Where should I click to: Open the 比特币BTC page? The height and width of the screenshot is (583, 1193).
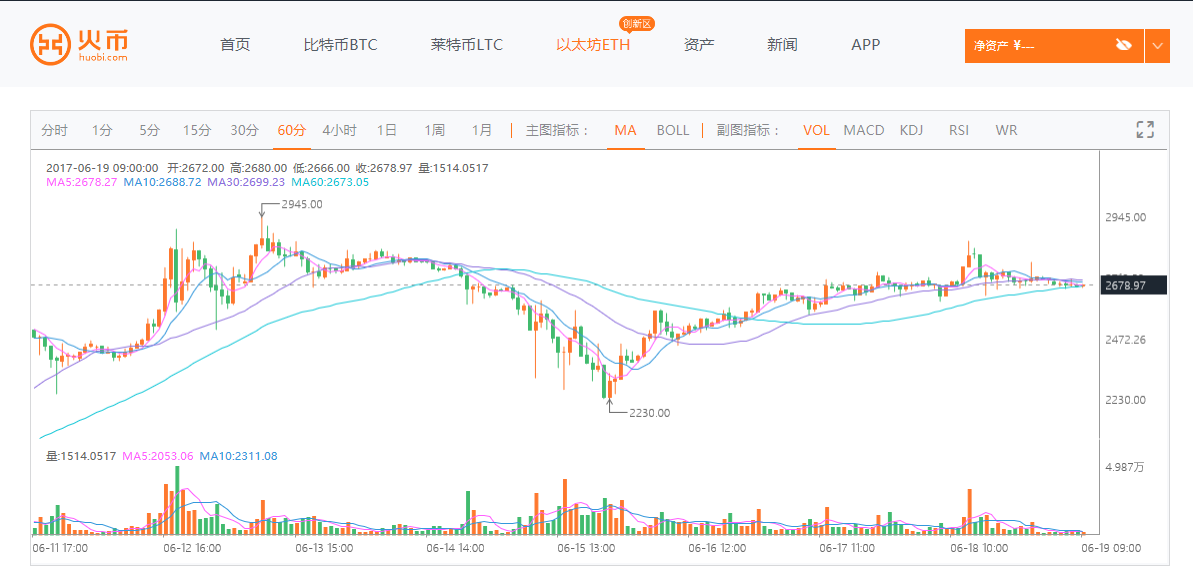pyautogui.click(x=340, y=45)
